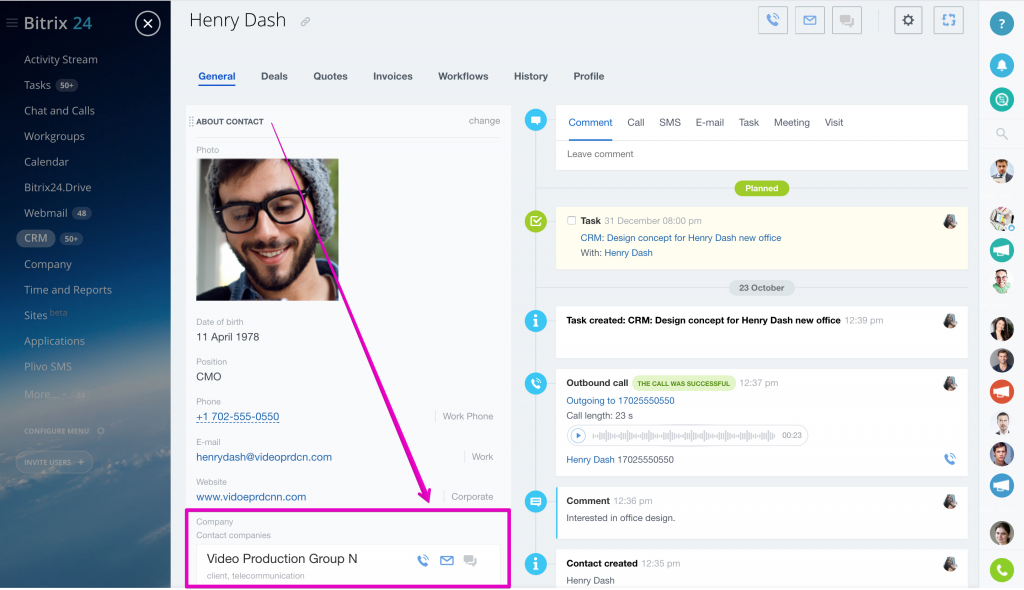Open the Workflows tab
Image resolution: width=1024 pixels, height=590 pixels.
[x=463, y=76]
